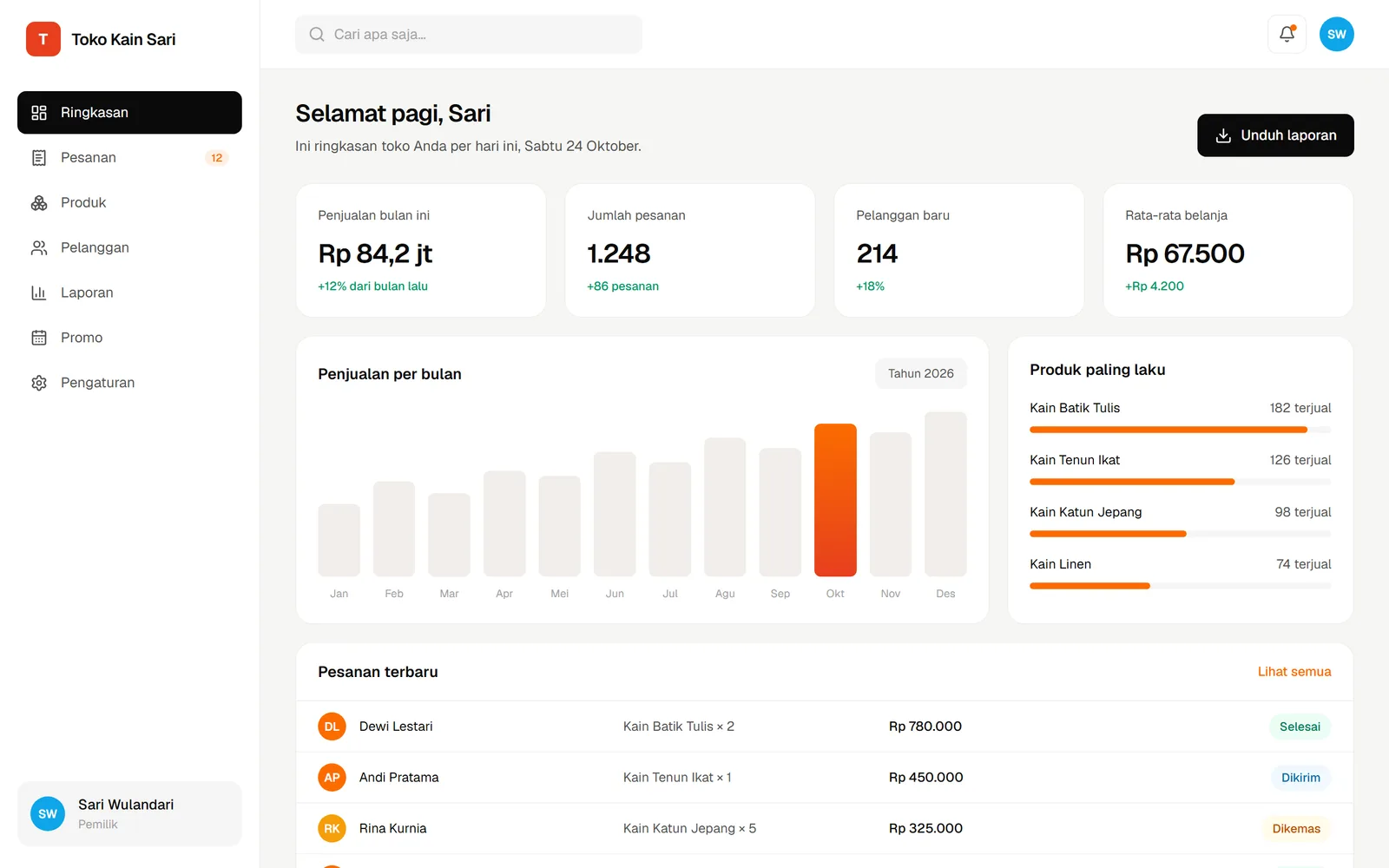Viewport: 1389px width, 868px height.
Task: Click the Pelanggan baru 214 value
Action: point(877,253)
